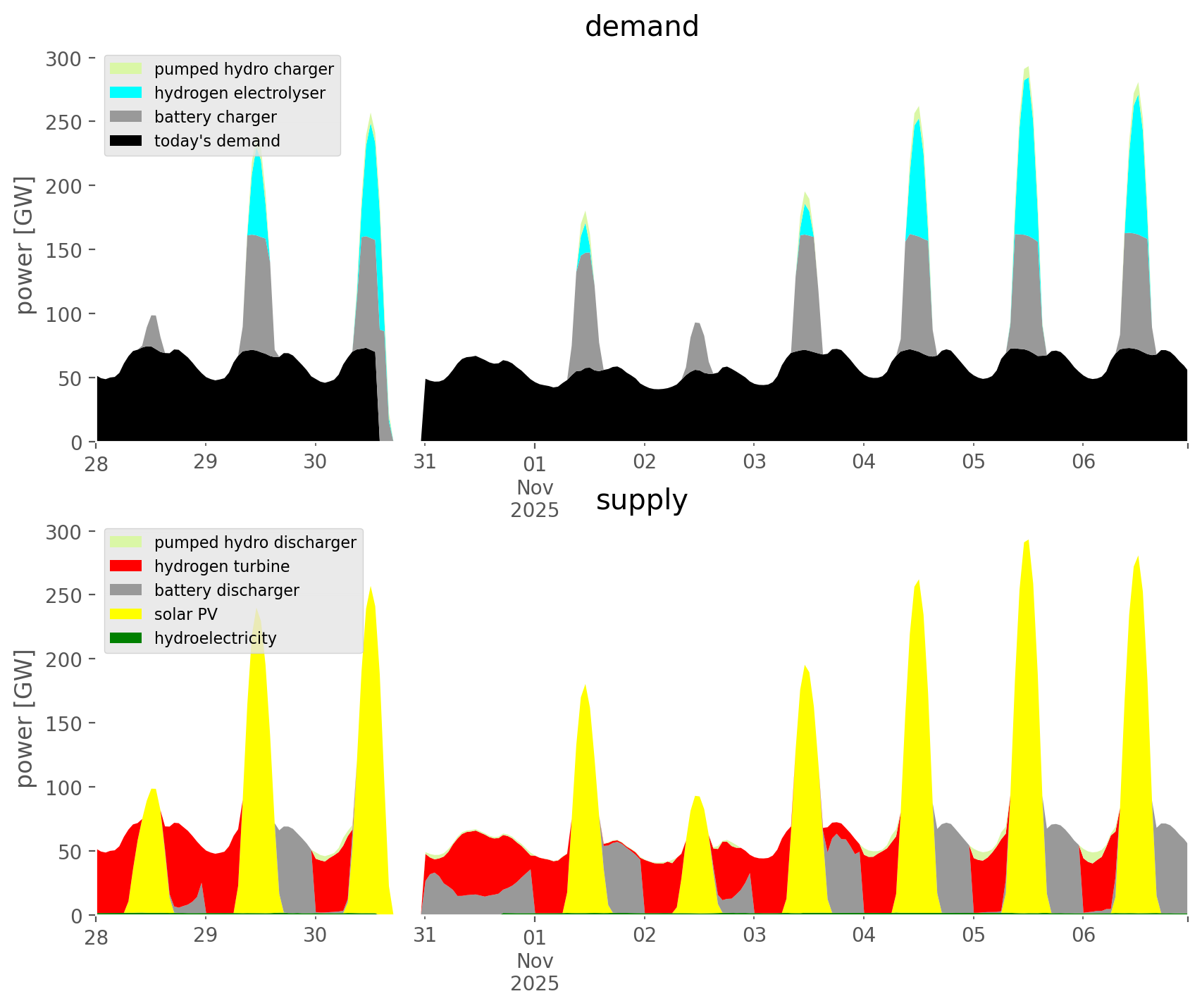Click the 'solar PV' legend text
This screenshot has height=1008, width=1202.
[x=186, y=614]
